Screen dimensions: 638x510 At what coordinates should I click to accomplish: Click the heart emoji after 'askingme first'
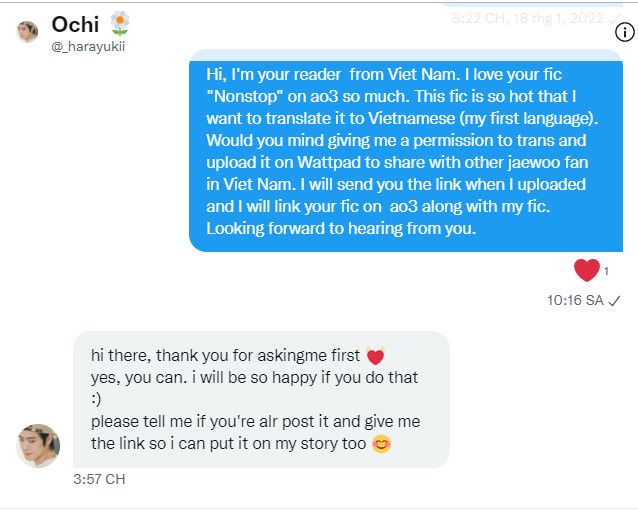point(375,356)
